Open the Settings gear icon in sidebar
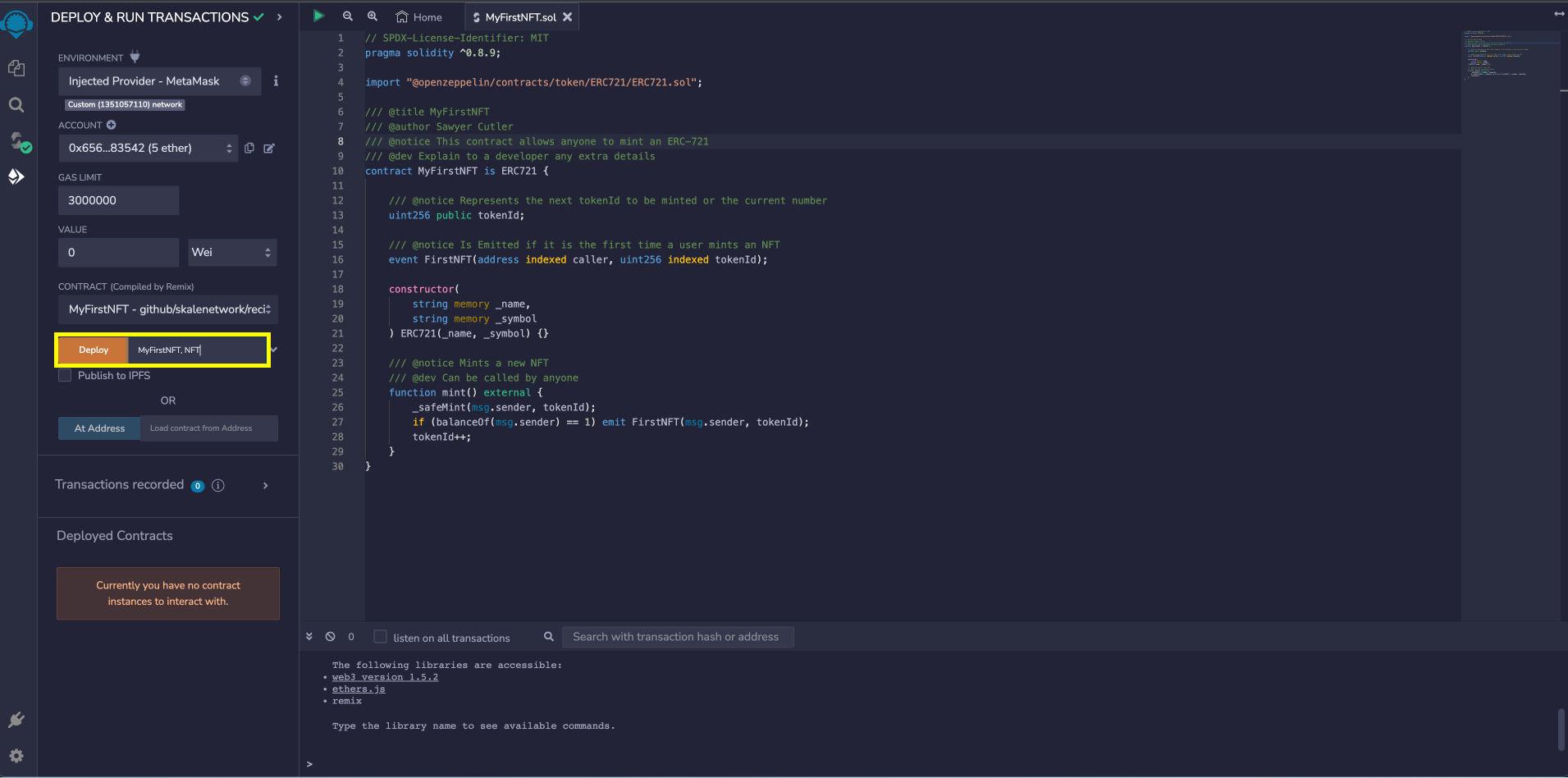Image resolution: width=1568 pixels, height=778 pixels. [16, 755]
